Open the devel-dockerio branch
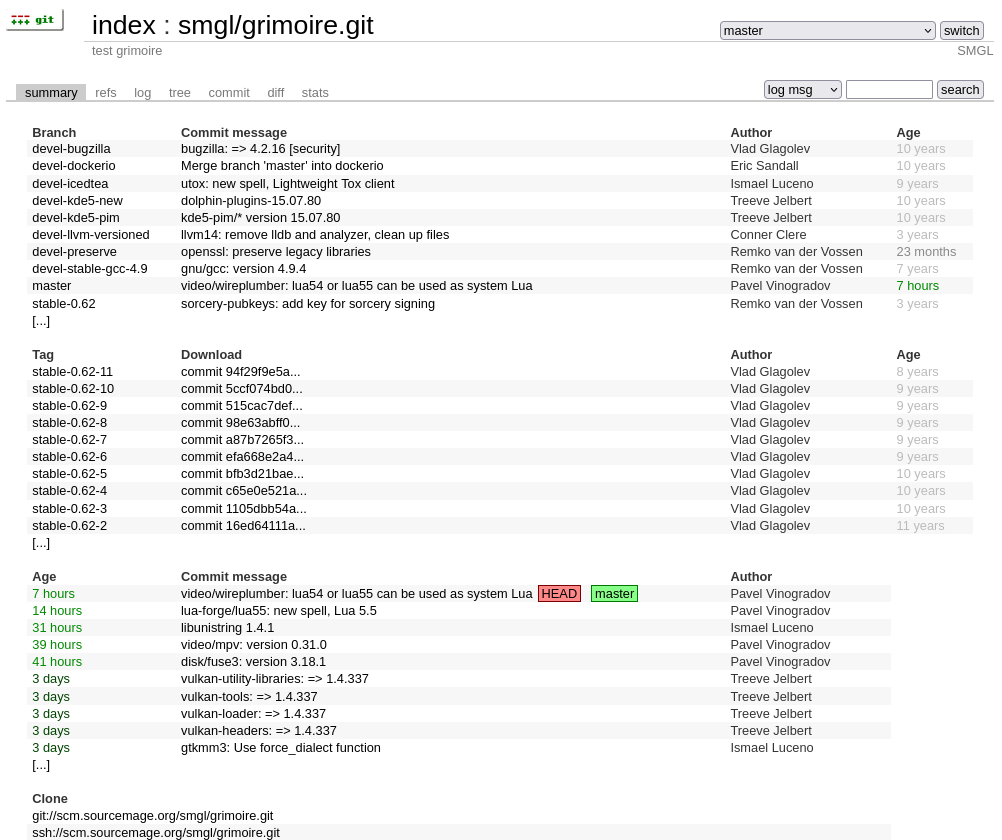 pos(73,166)
